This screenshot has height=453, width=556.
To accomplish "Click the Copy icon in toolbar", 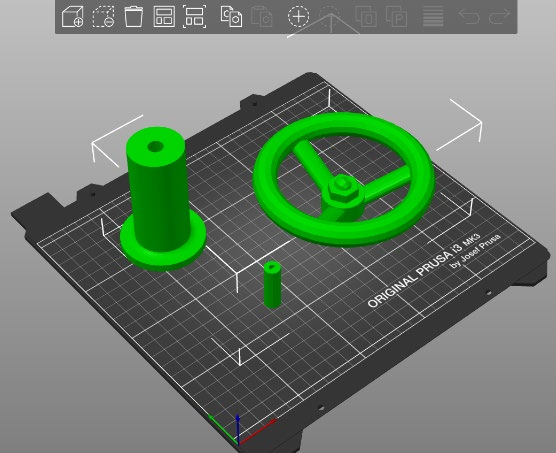I will pos(231,16).
